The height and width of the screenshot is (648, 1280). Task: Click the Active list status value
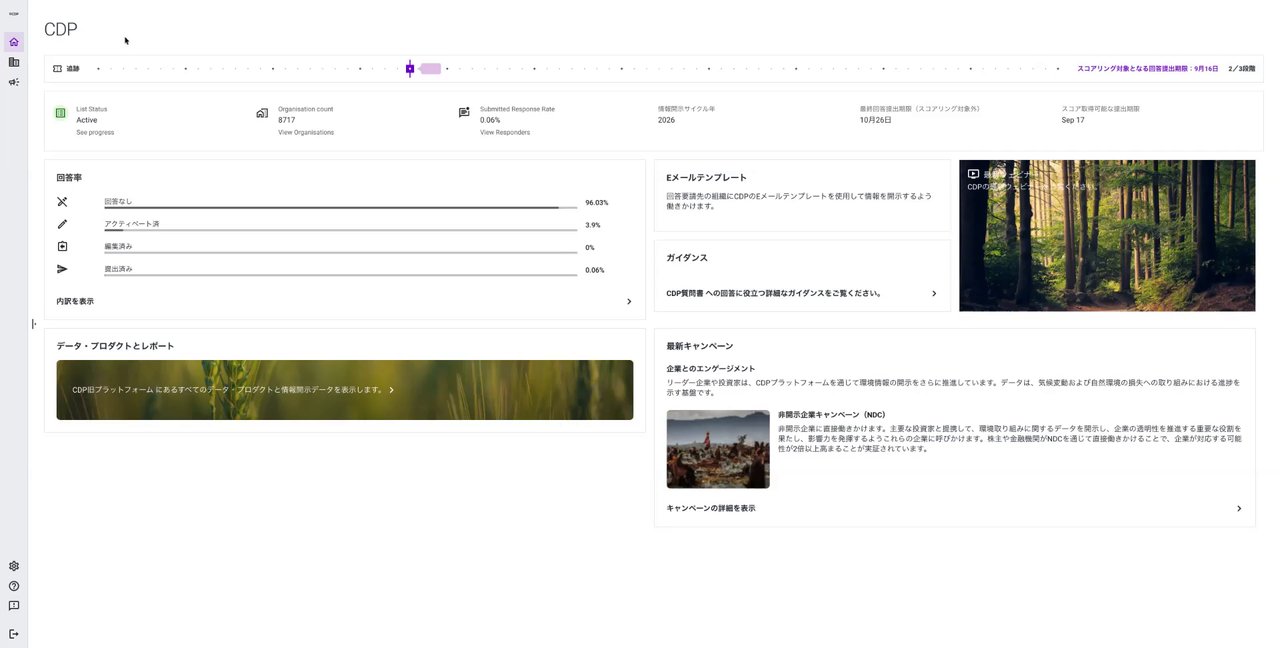click(87, 120)
